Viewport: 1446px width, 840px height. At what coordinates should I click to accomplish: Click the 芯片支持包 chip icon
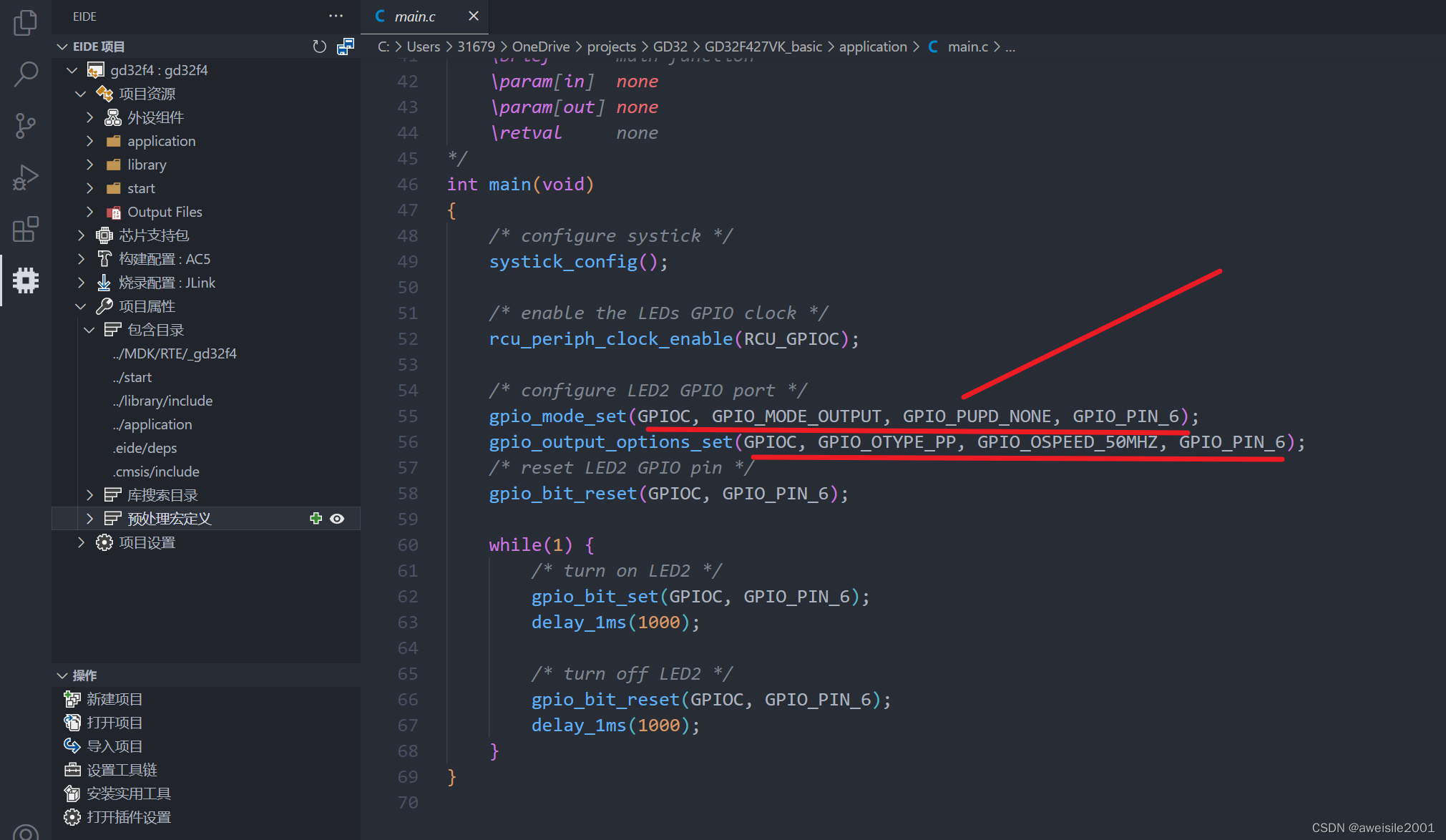[104, 235]
